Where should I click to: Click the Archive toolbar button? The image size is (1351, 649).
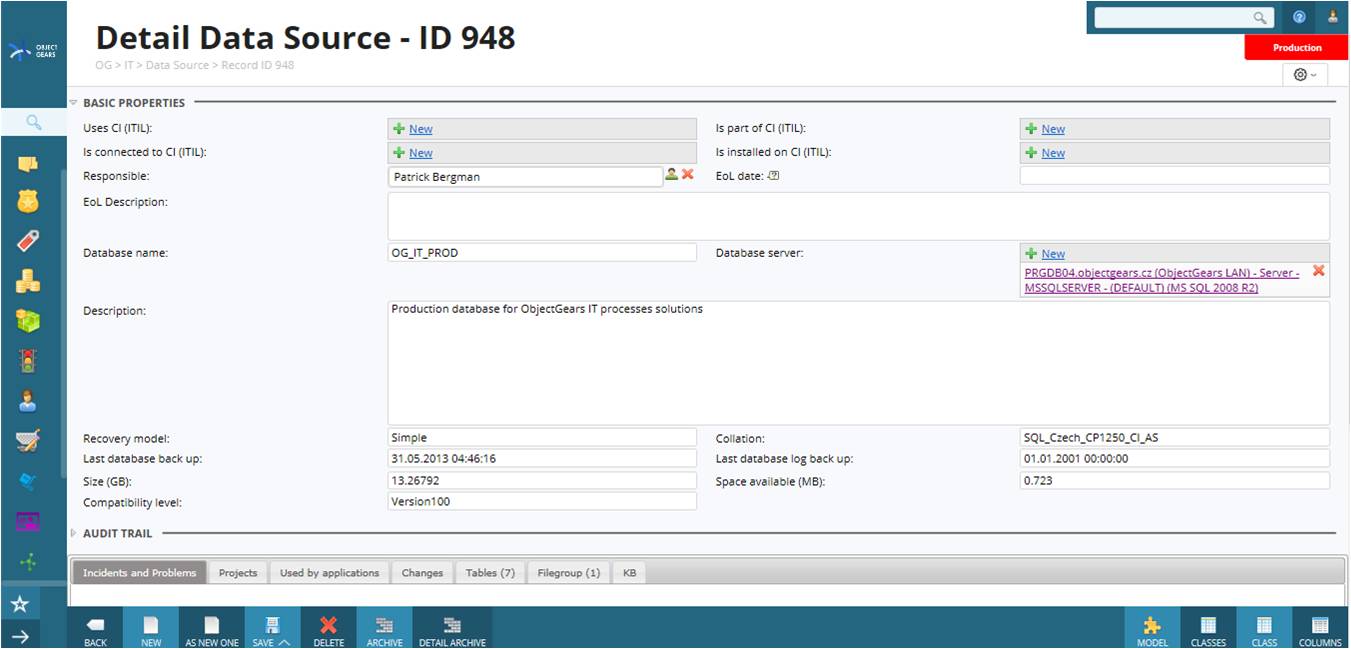(384, 629)
